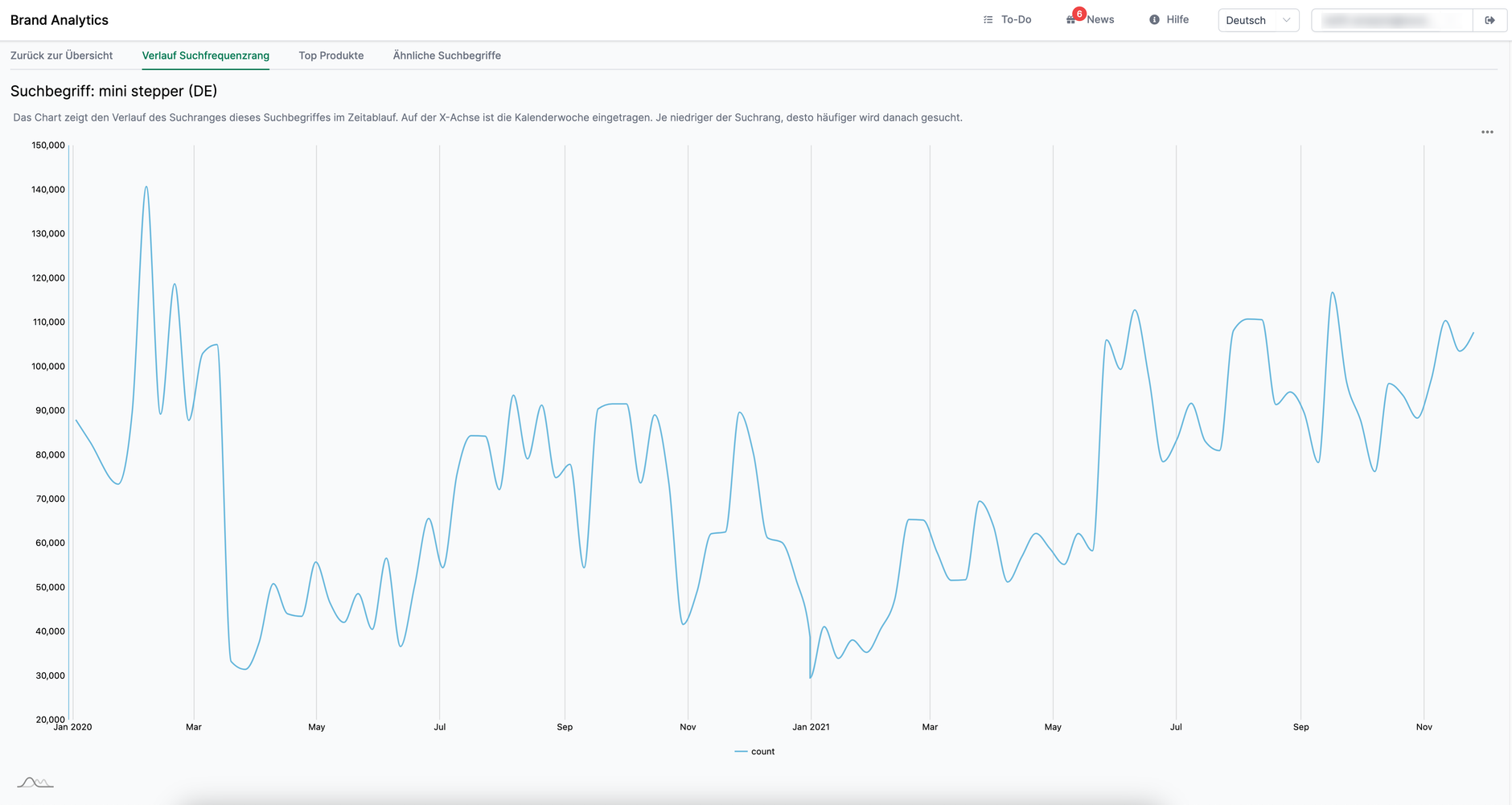Expand the Deutsch language dropdown

[1259, 20]
